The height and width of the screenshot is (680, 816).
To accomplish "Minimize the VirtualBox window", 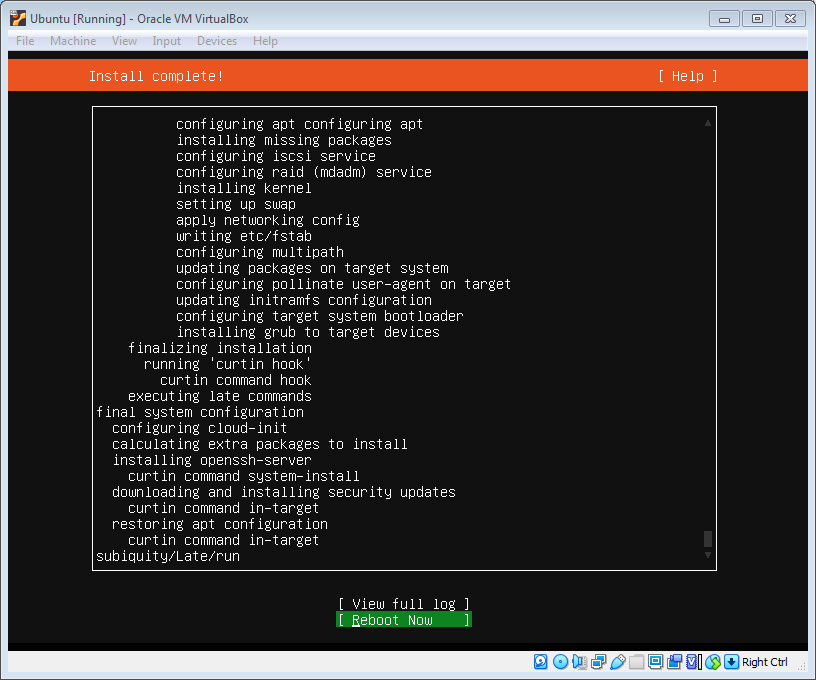I will click(724, 19).
